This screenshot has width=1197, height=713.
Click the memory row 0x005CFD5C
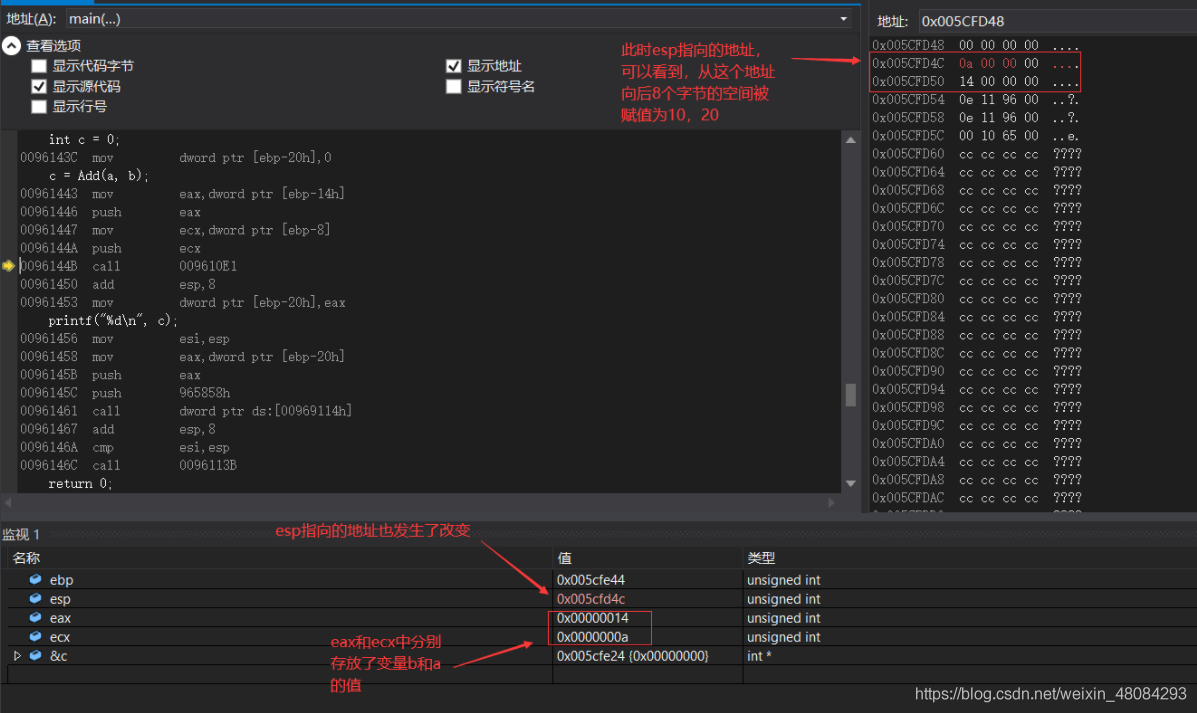click(976, 136)
